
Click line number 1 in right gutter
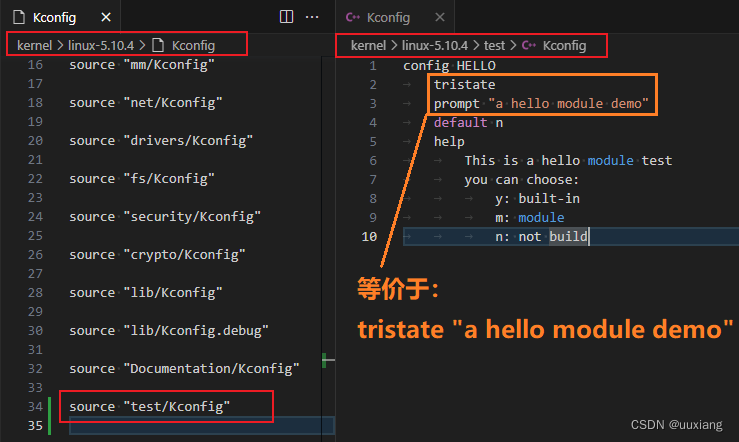click(373, 65)
